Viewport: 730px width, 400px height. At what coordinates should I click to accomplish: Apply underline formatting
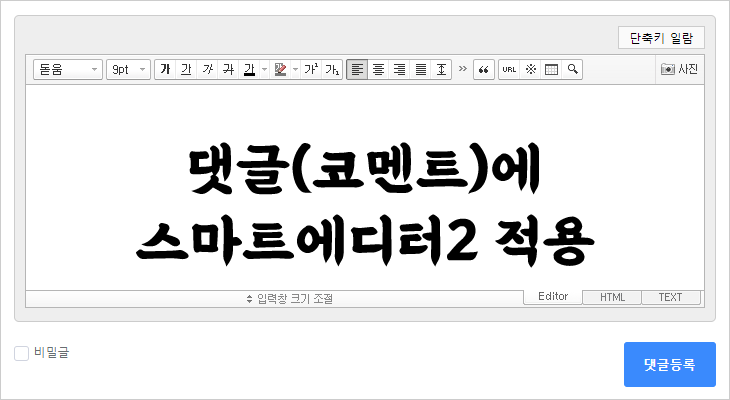[x=186, y=70]
